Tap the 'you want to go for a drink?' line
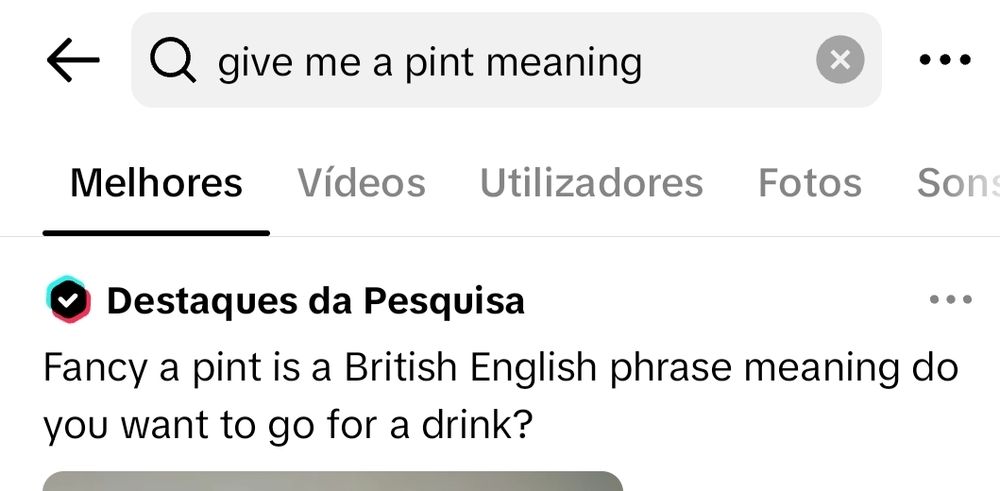This screenshot has height=491, width=1000. click(x=287, y=426)
